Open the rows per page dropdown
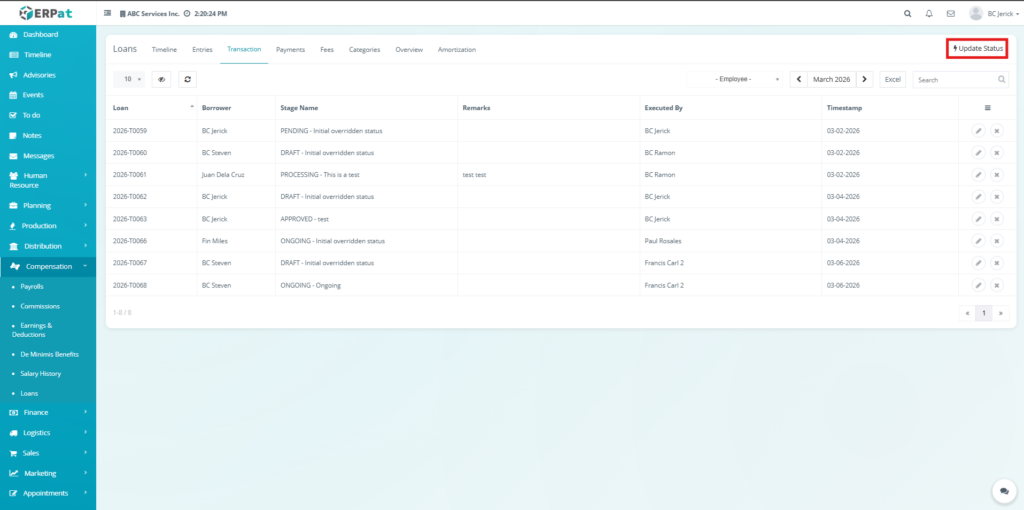 click(128, 79)
